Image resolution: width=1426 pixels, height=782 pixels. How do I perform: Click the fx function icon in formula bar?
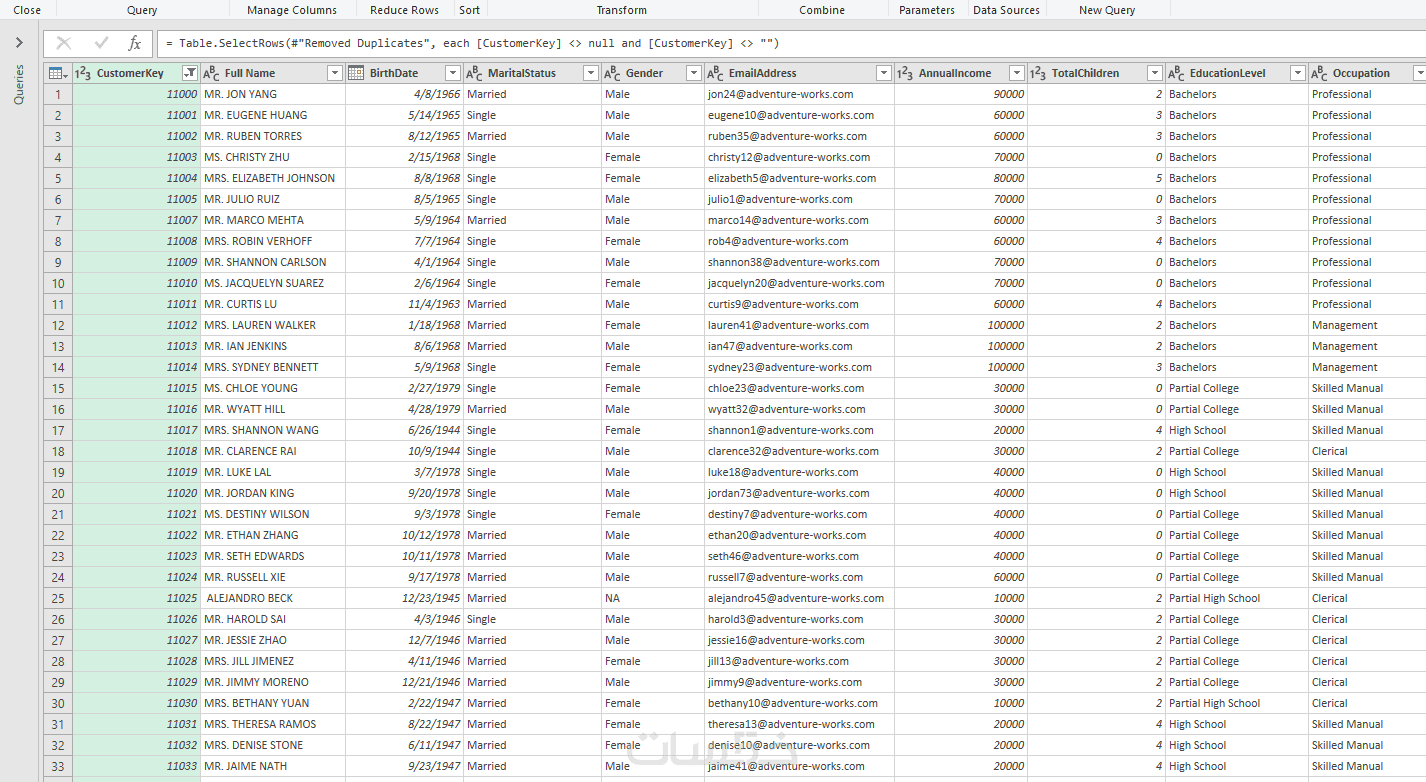point(134,44)
